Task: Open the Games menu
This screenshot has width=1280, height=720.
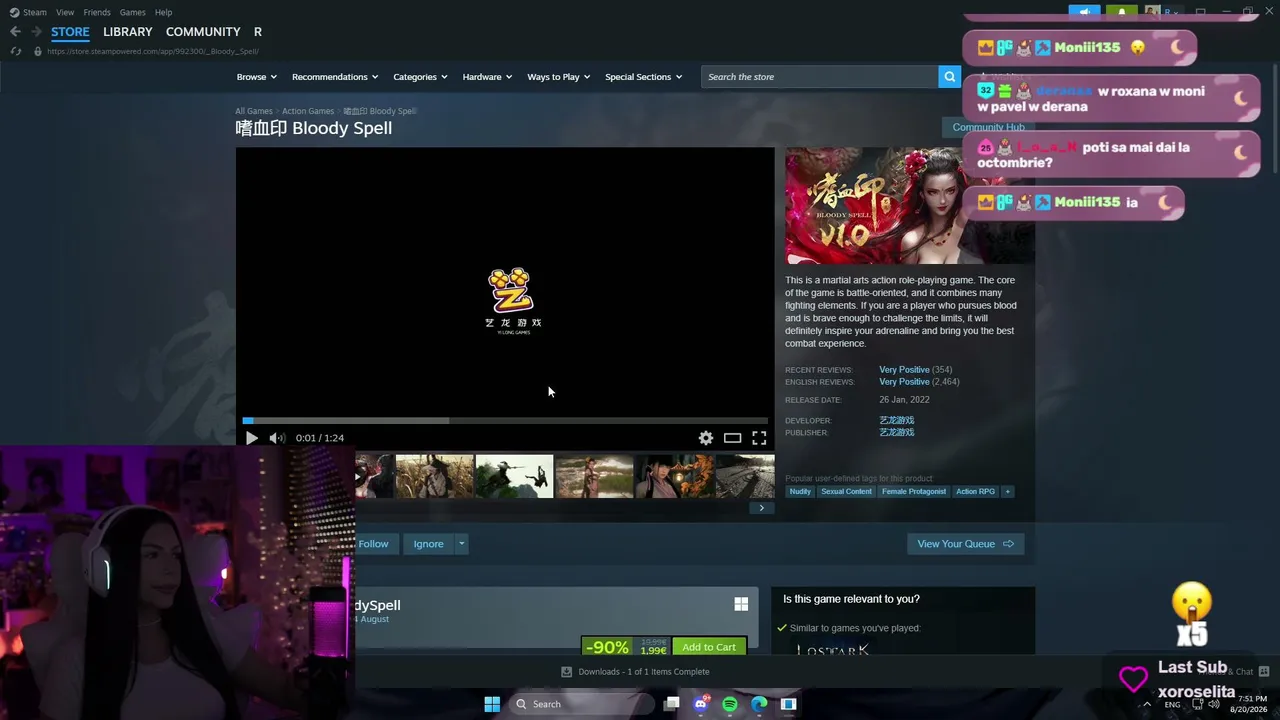Action: click(132, 12)
